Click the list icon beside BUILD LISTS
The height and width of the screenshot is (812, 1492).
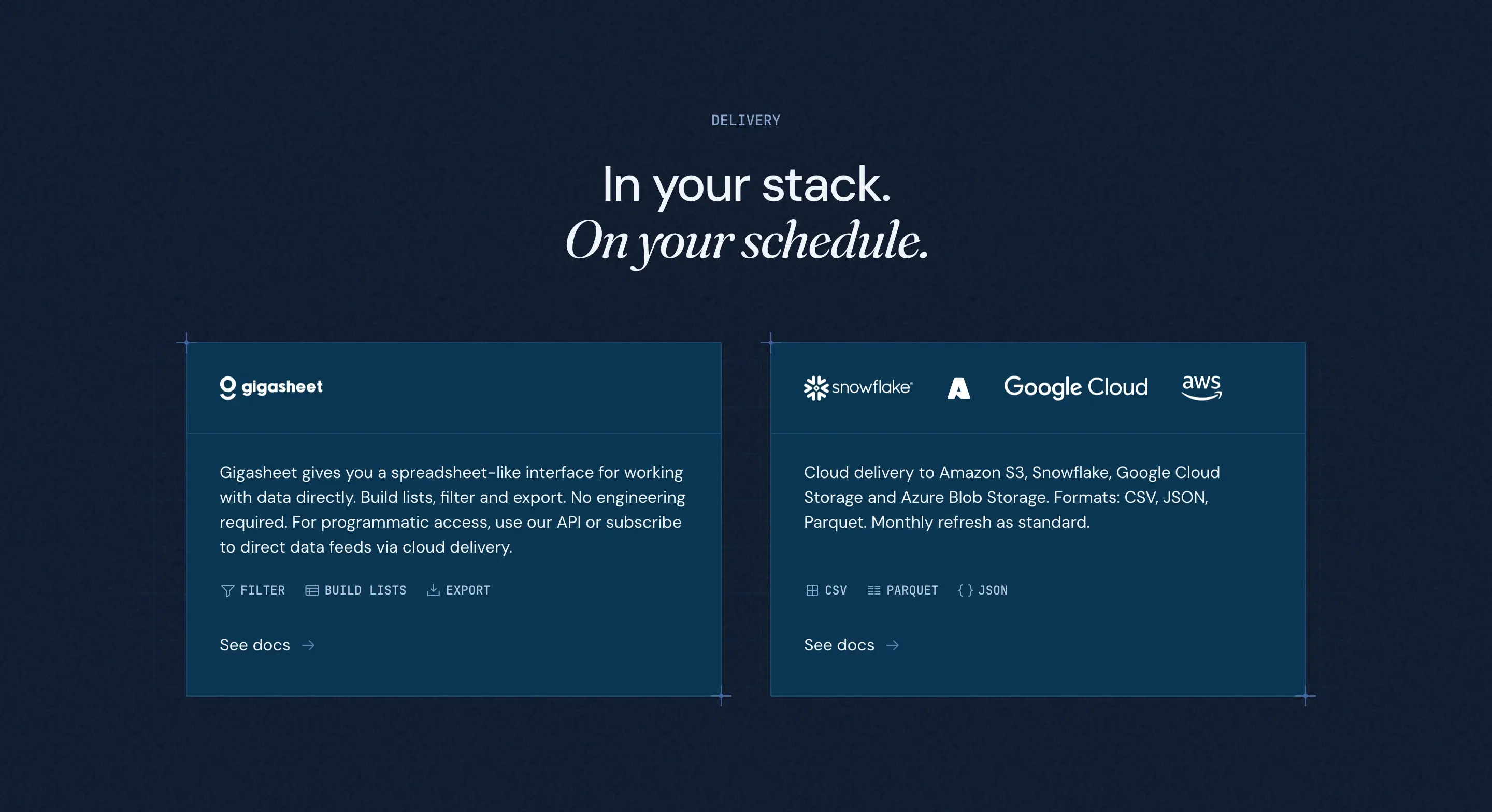click(x=311, y=590)
